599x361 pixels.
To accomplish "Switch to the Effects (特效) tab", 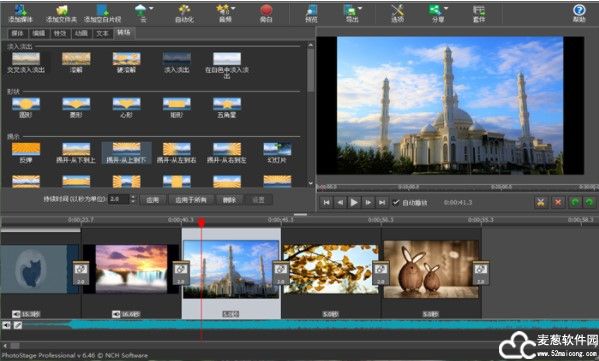I will point(60,33).
